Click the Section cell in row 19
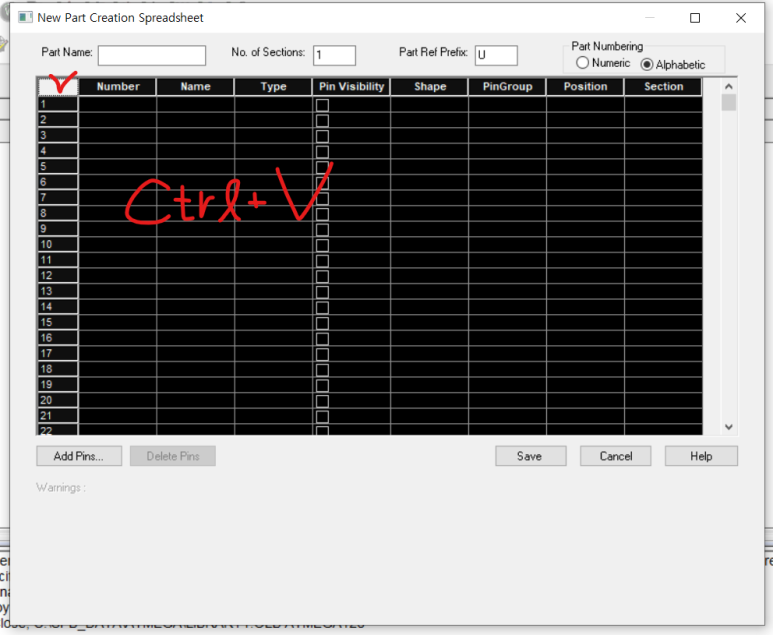The height and width of the screenshot is (635, 773). coord(663,385)
